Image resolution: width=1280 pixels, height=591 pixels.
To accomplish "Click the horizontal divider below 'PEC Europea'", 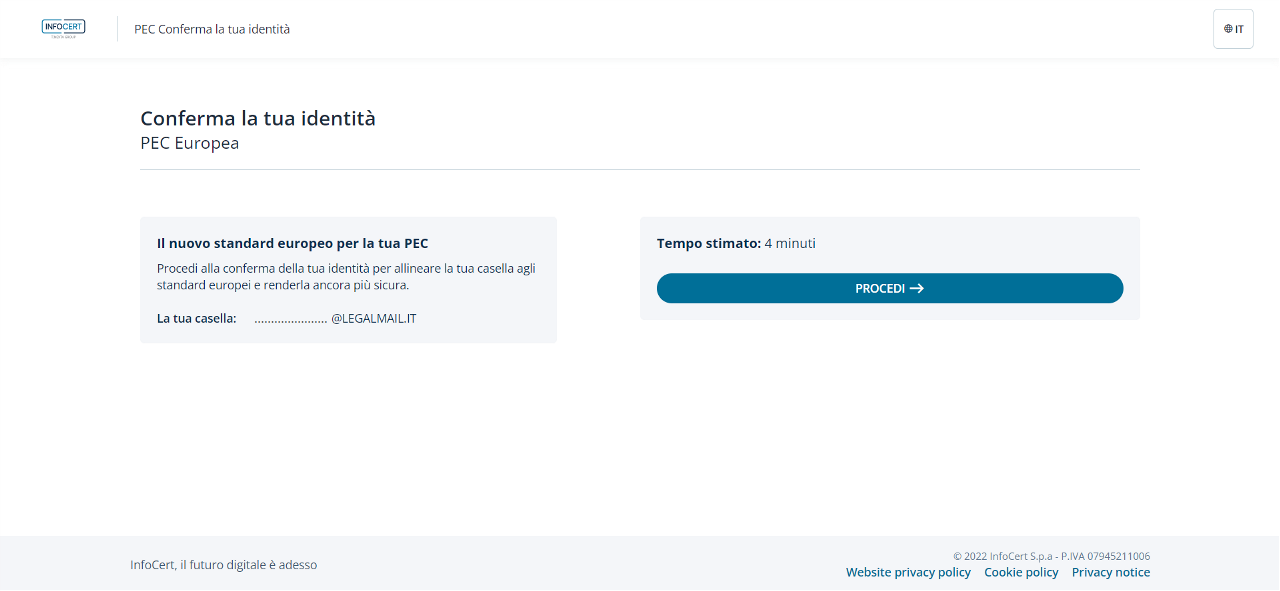I will [x=640, y=170].
